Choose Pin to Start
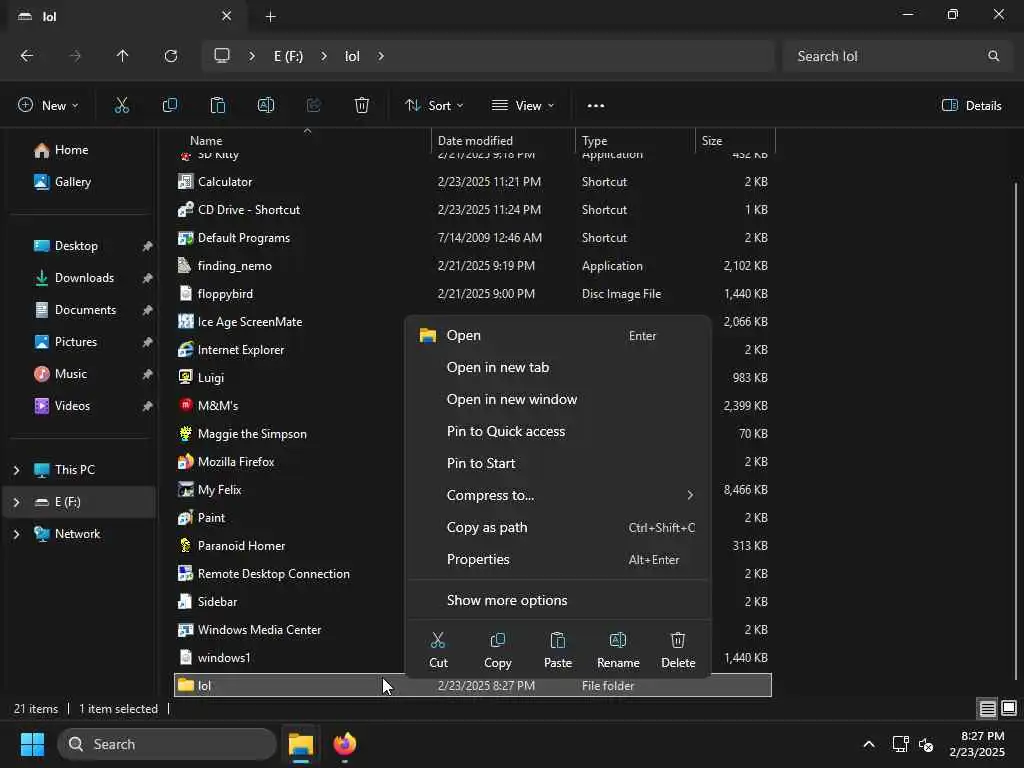Viewport: 1024px width, 768px height. 558,463
